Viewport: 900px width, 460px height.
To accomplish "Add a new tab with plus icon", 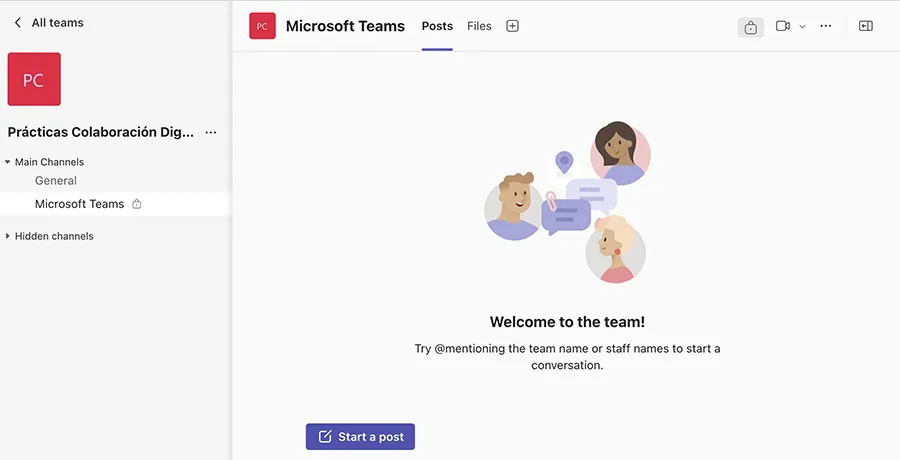I will point(512,26).
